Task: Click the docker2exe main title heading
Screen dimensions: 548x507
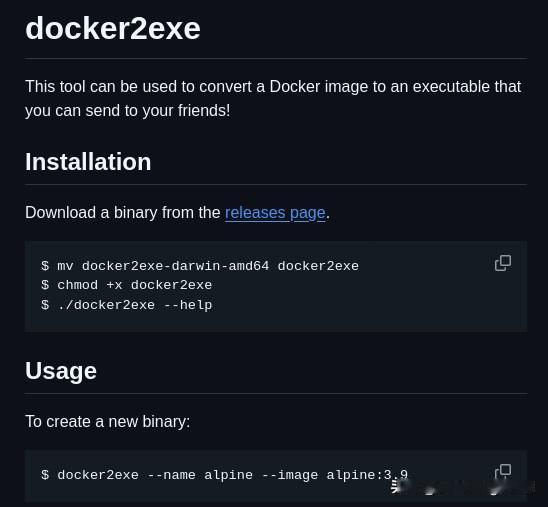Action: click(x=113, y=28)
